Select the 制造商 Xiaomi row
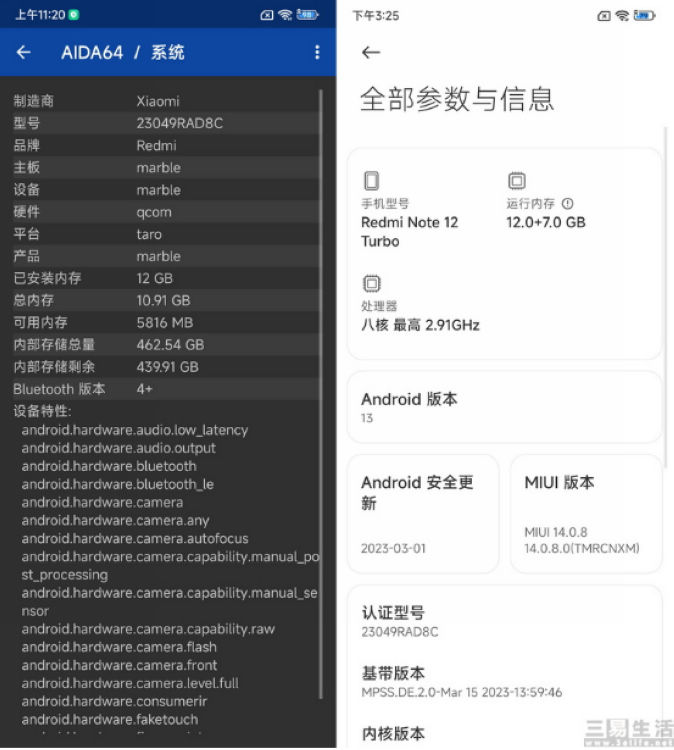 pos(165,101)
